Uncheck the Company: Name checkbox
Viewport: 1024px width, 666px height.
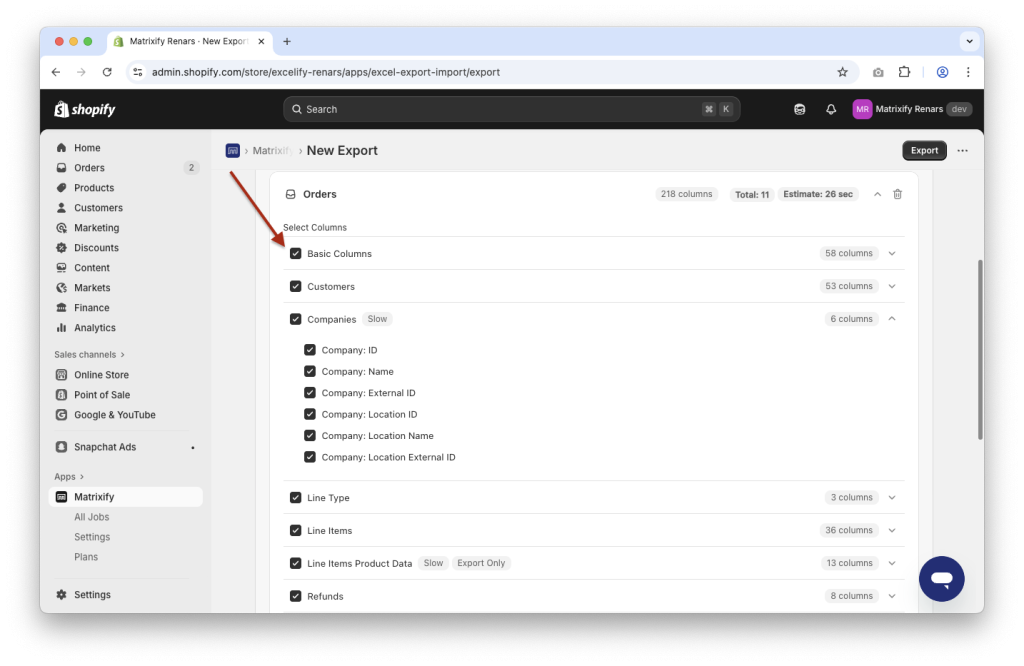(x=310, y=371)
